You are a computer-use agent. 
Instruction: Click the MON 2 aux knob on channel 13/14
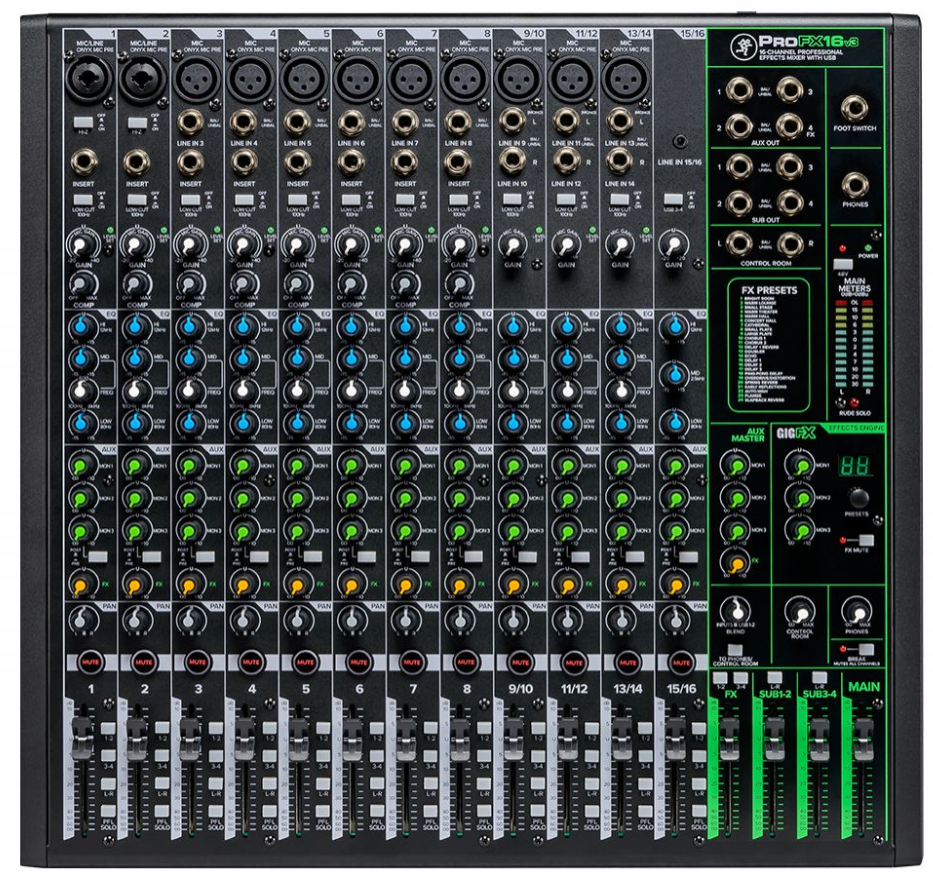(621, 498)
